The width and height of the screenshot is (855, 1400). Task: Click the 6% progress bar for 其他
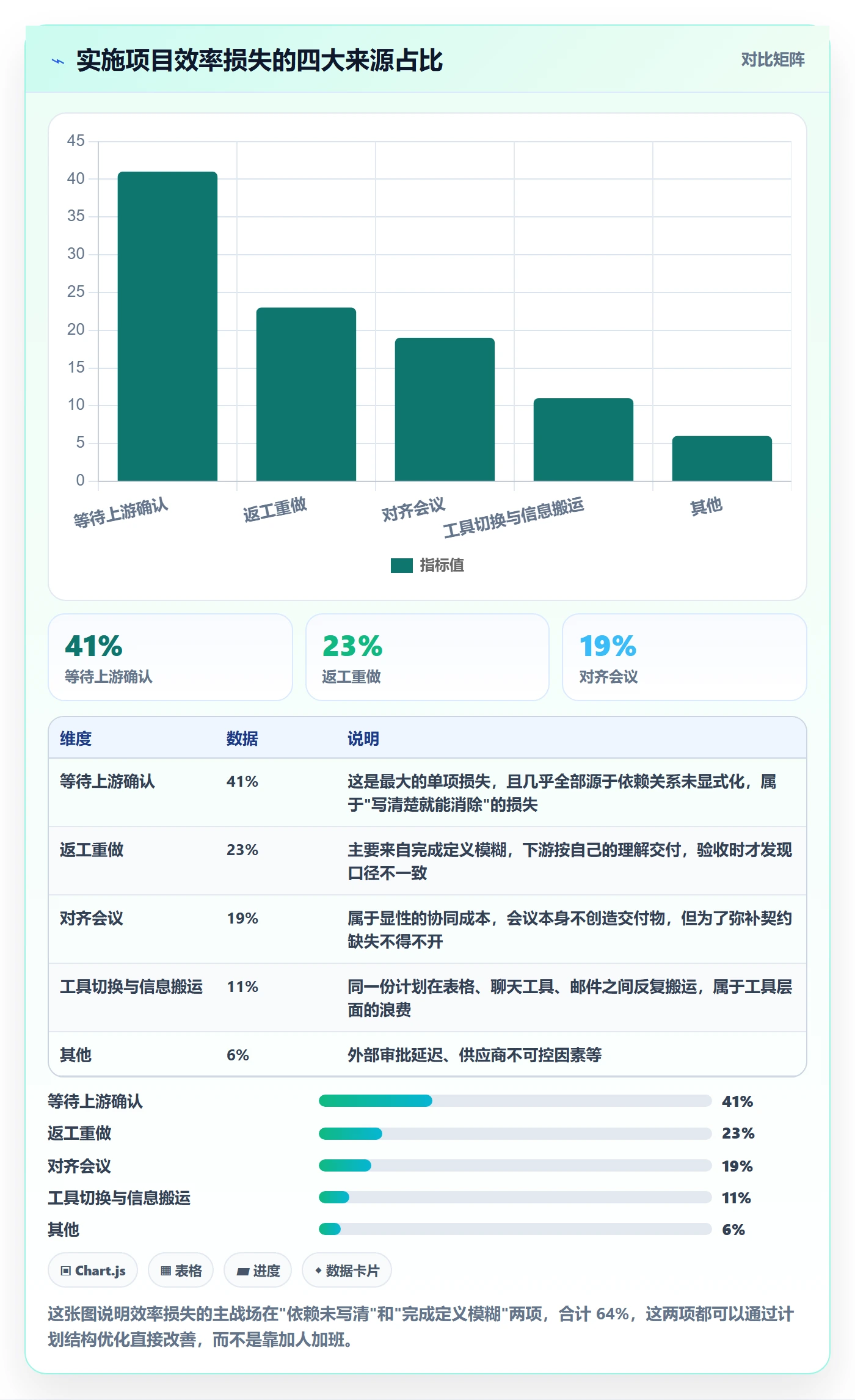click(x=515, y=1229)
